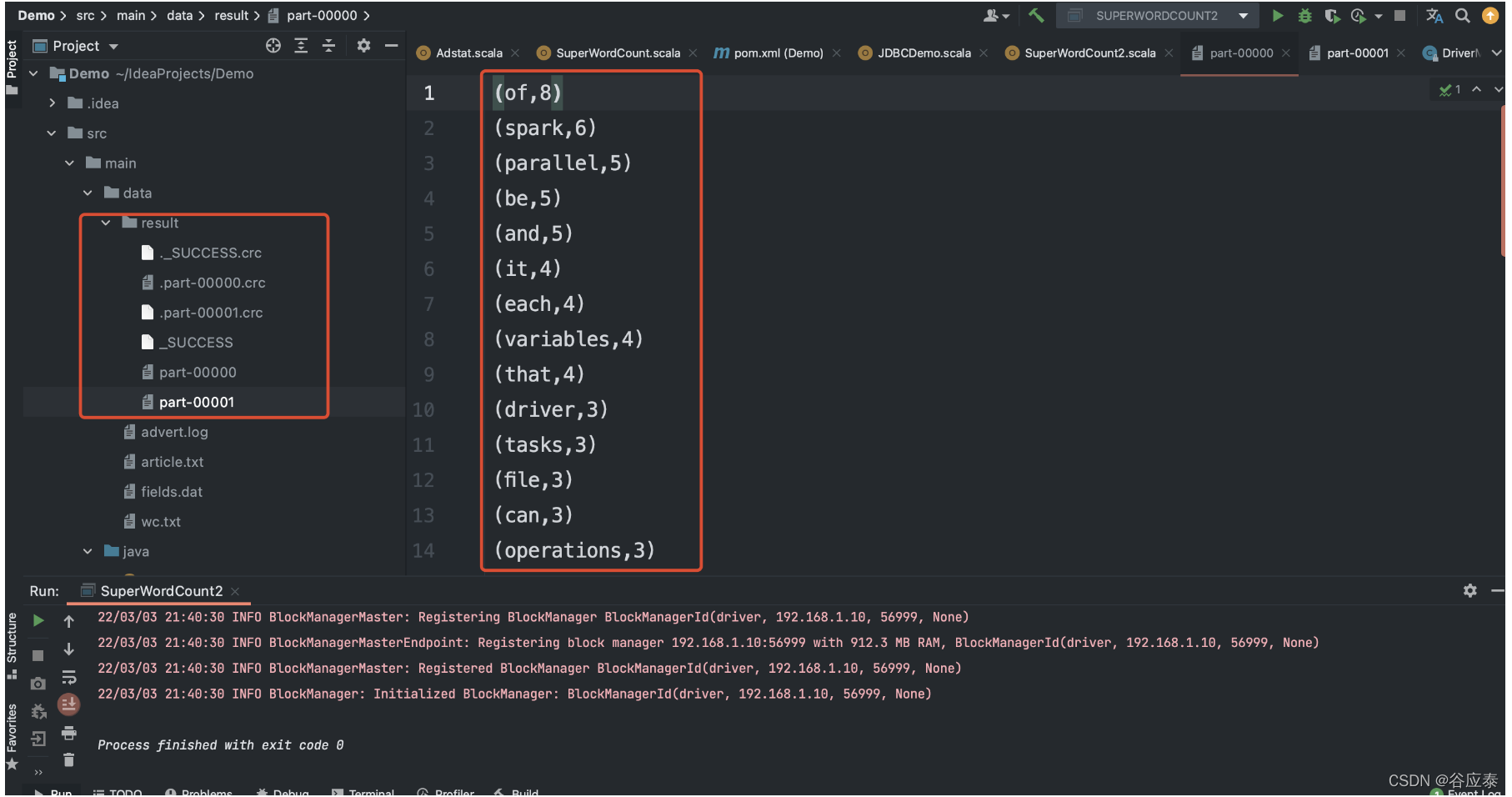Click line 1 text (of,8) in editor
This screenshot has height=797, width=1512.
tap(528, 93)
